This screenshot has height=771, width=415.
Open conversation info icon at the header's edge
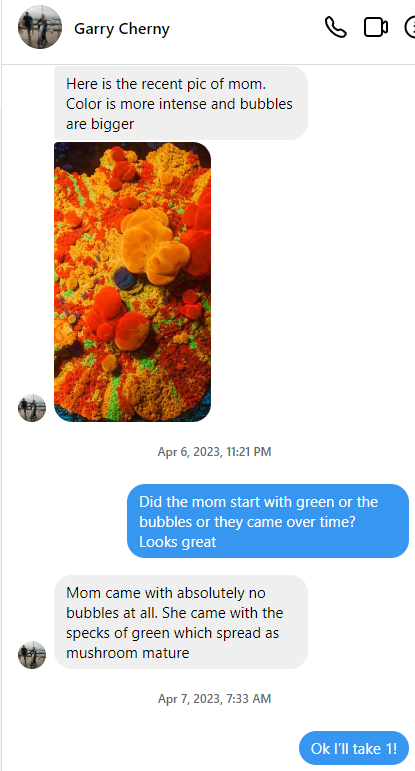point(410,27)
